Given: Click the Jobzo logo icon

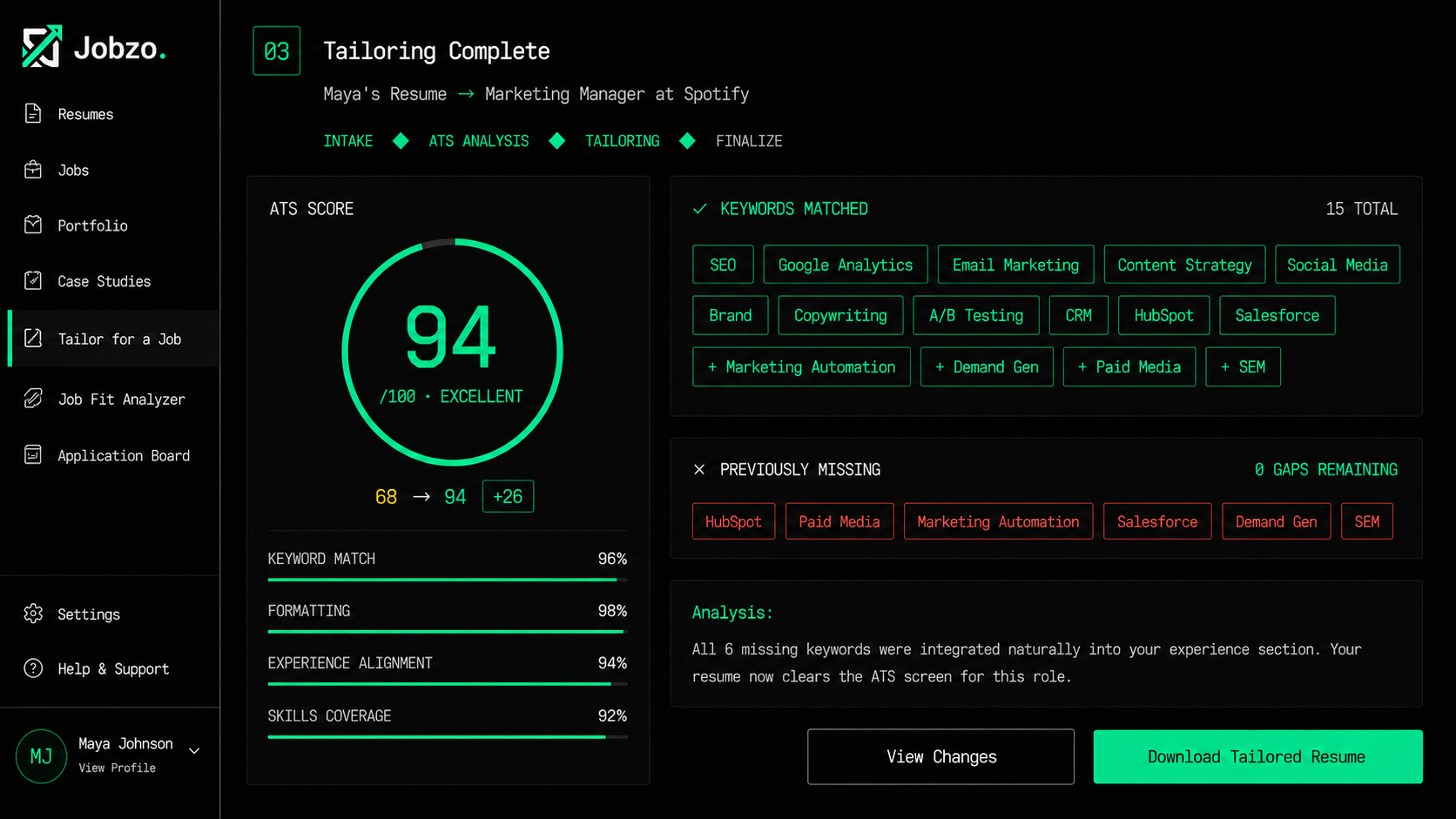Looking at the screenshot, I should [x=42, y=46].
